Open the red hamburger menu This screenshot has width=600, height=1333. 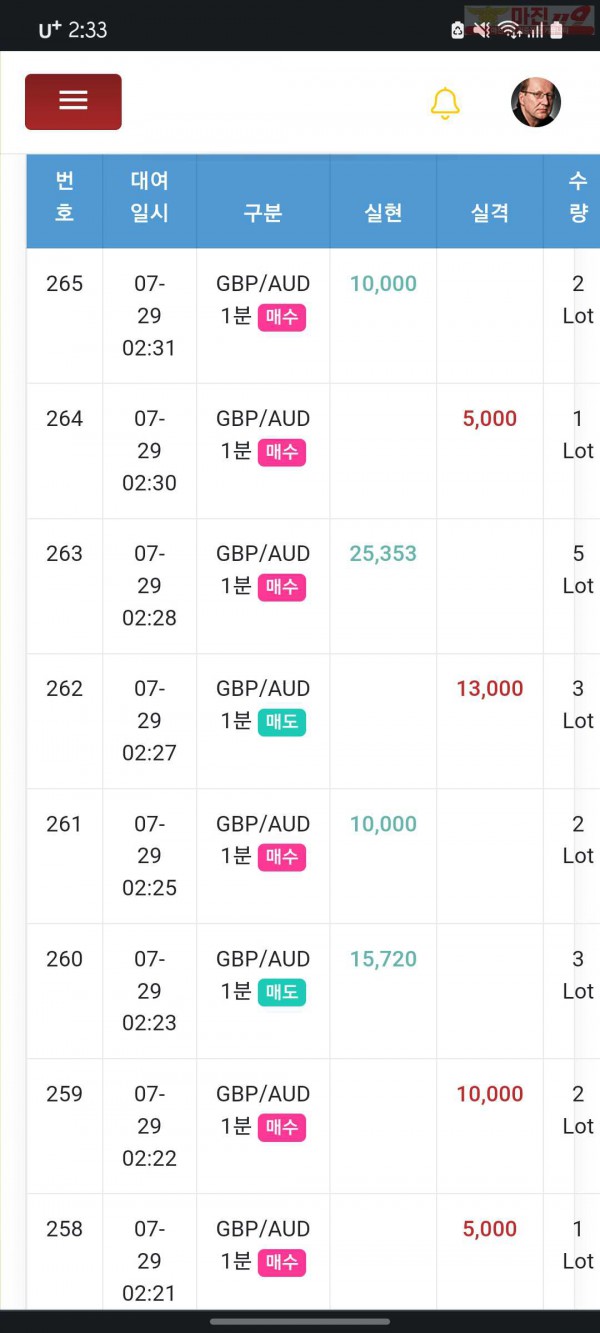(73, 101)
